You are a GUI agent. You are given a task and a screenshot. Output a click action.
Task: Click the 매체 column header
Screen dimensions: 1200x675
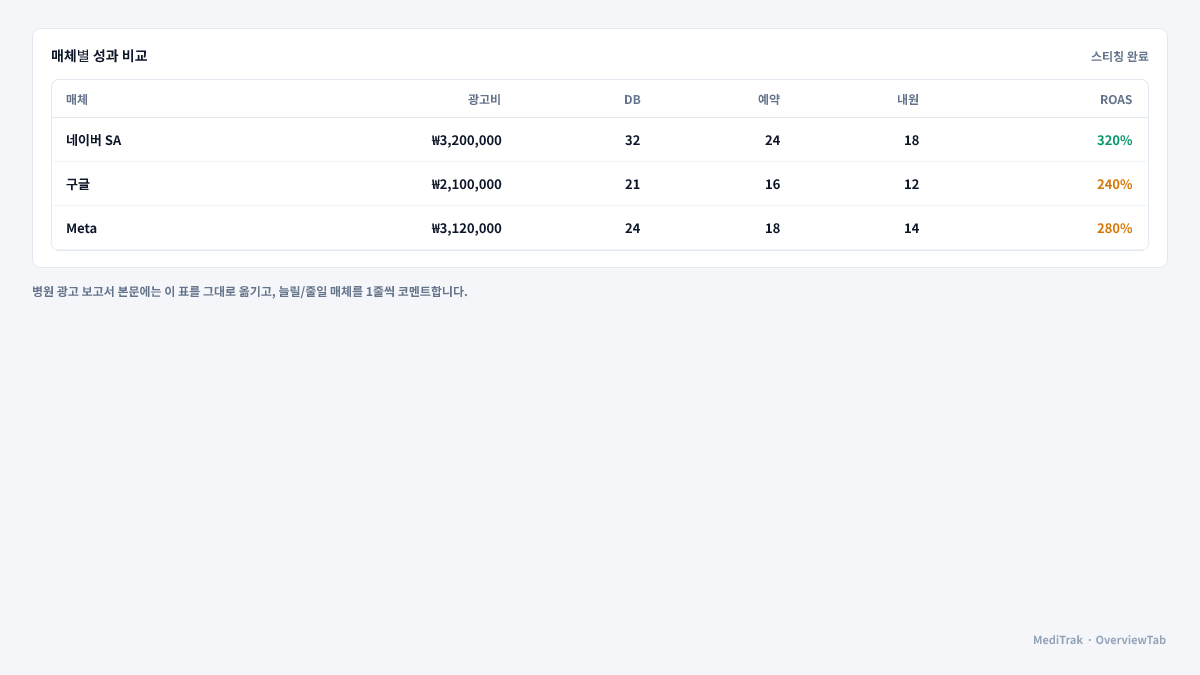[77, 99]
